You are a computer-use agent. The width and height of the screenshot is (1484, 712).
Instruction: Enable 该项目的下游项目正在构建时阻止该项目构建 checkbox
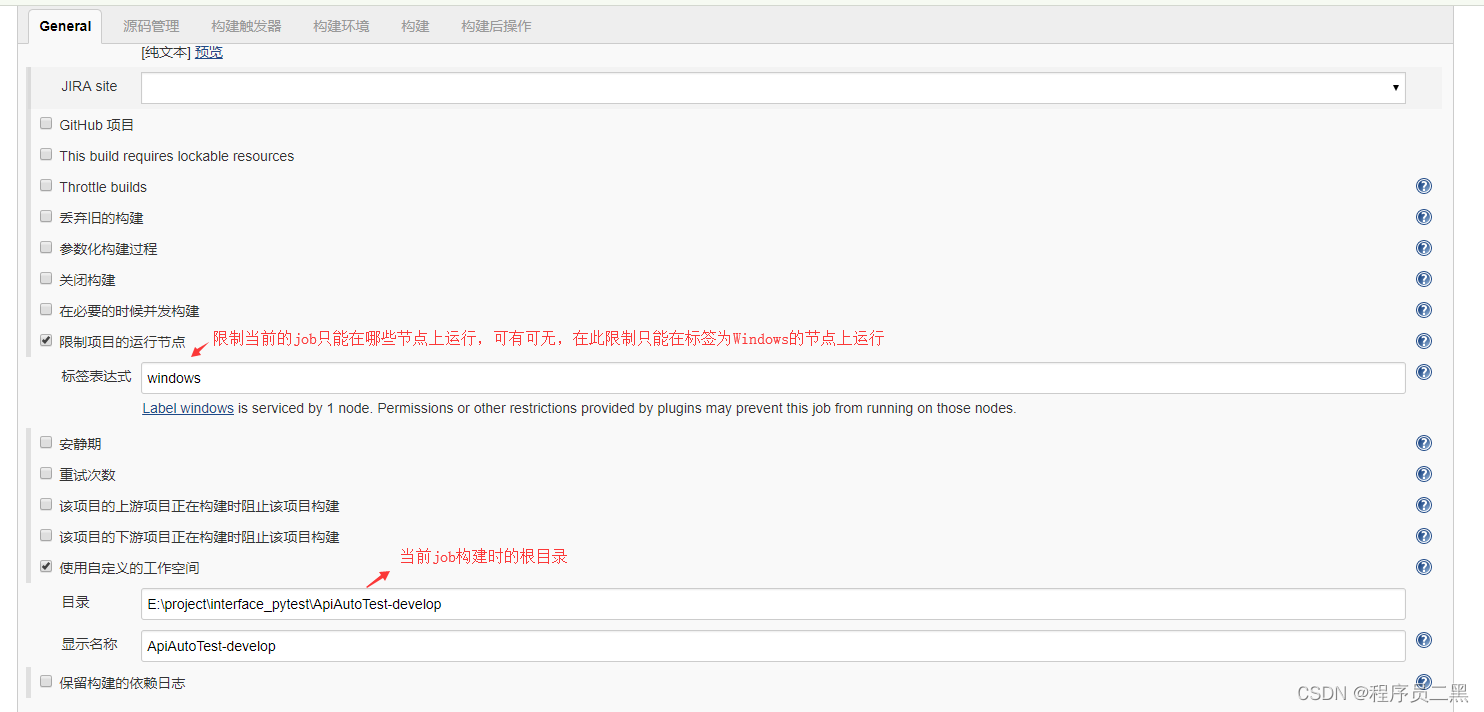(46, 536)
